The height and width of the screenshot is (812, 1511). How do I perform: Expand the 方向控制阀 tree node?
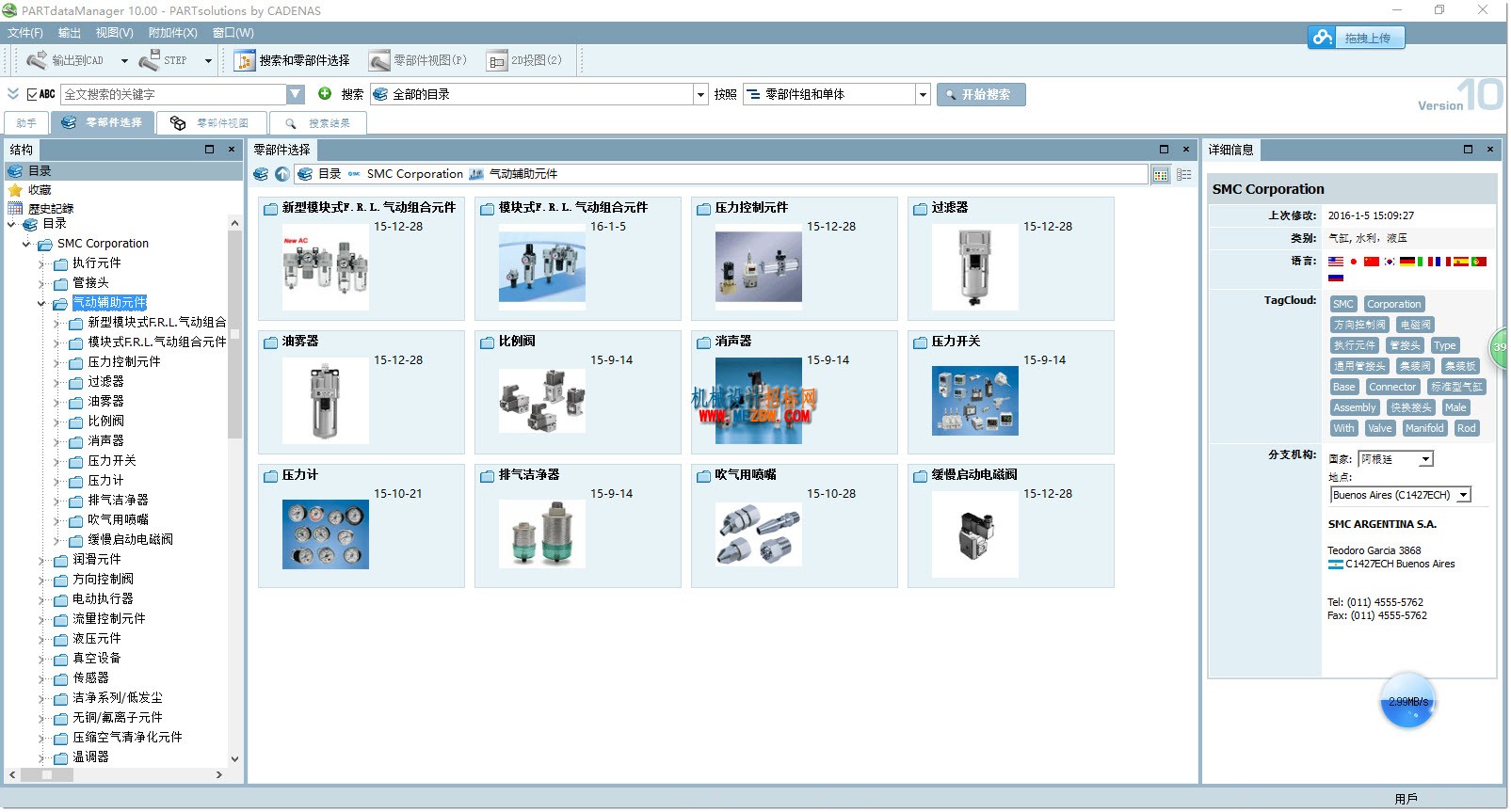tap(41, 580)
